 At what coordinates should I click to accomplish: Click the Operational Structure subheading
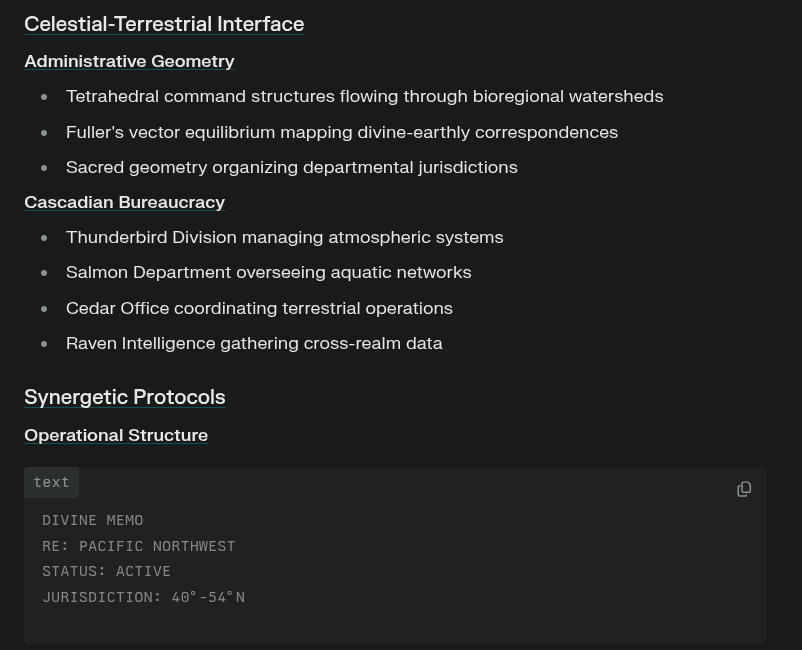click(116, 435)
